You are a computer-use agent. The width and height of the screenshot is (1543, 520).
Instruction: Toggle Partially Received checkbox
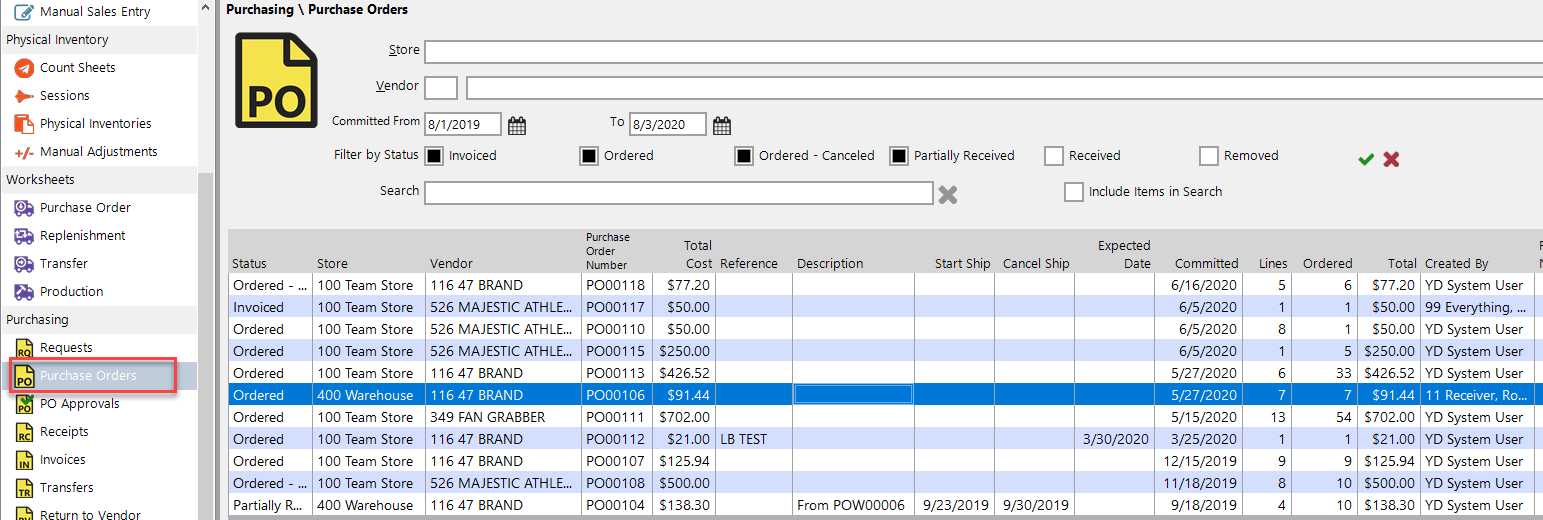click(899, 156)
